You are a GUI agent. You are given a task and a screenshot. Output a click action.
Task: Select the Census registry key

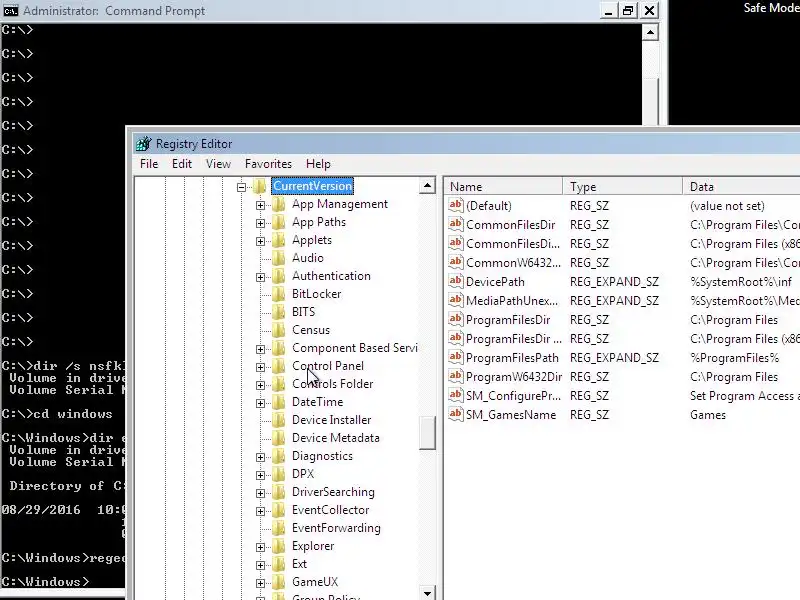tap(311, 330)
